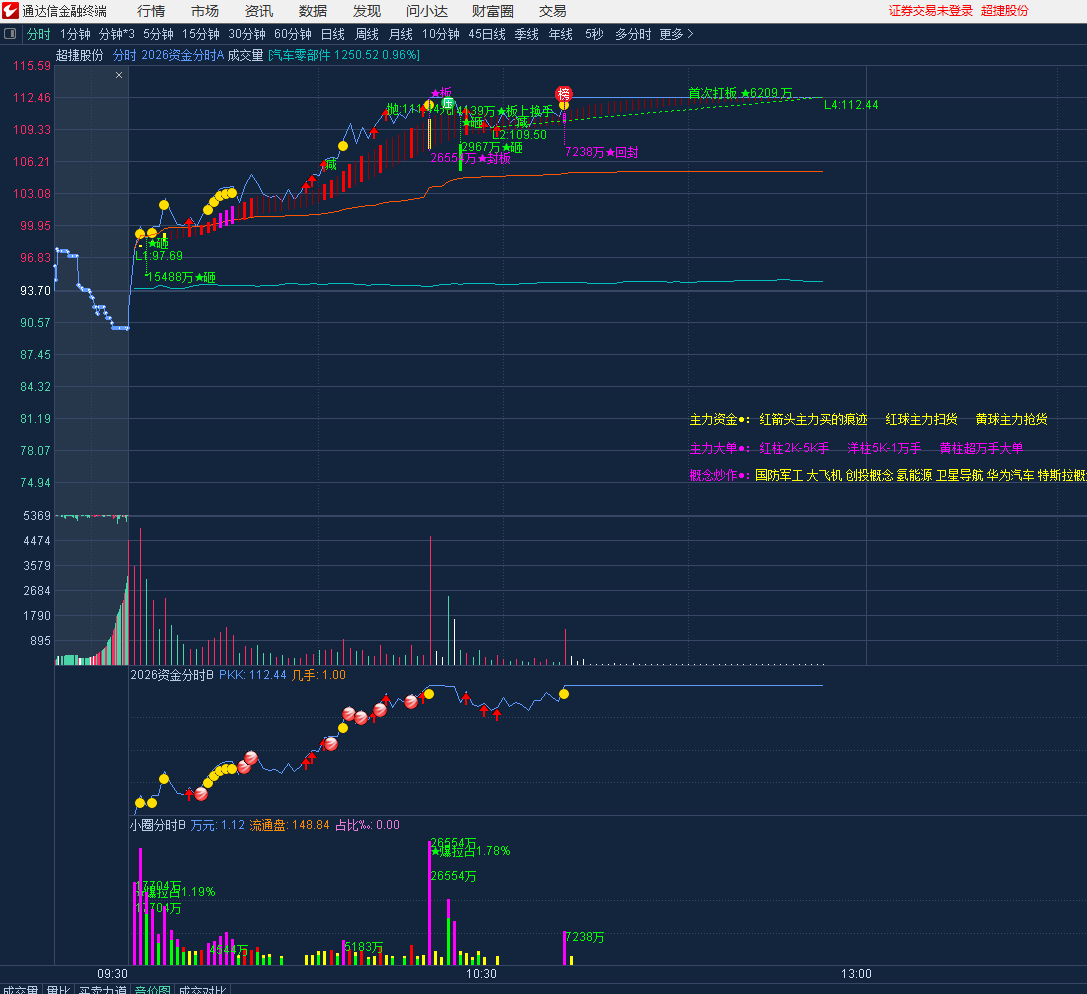Switch to 多分时 multi-day view
The image size is (1087, 994).
point(632,34)
